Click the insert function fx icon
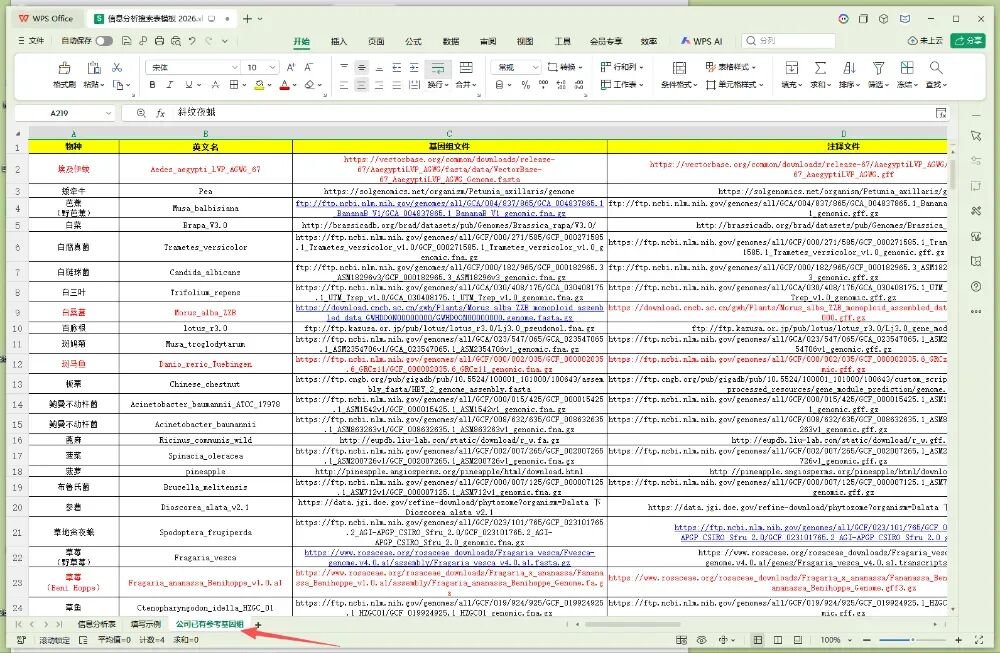This screenshot has width=1000, height=653. pyautogui.click(x=161, y=113)
